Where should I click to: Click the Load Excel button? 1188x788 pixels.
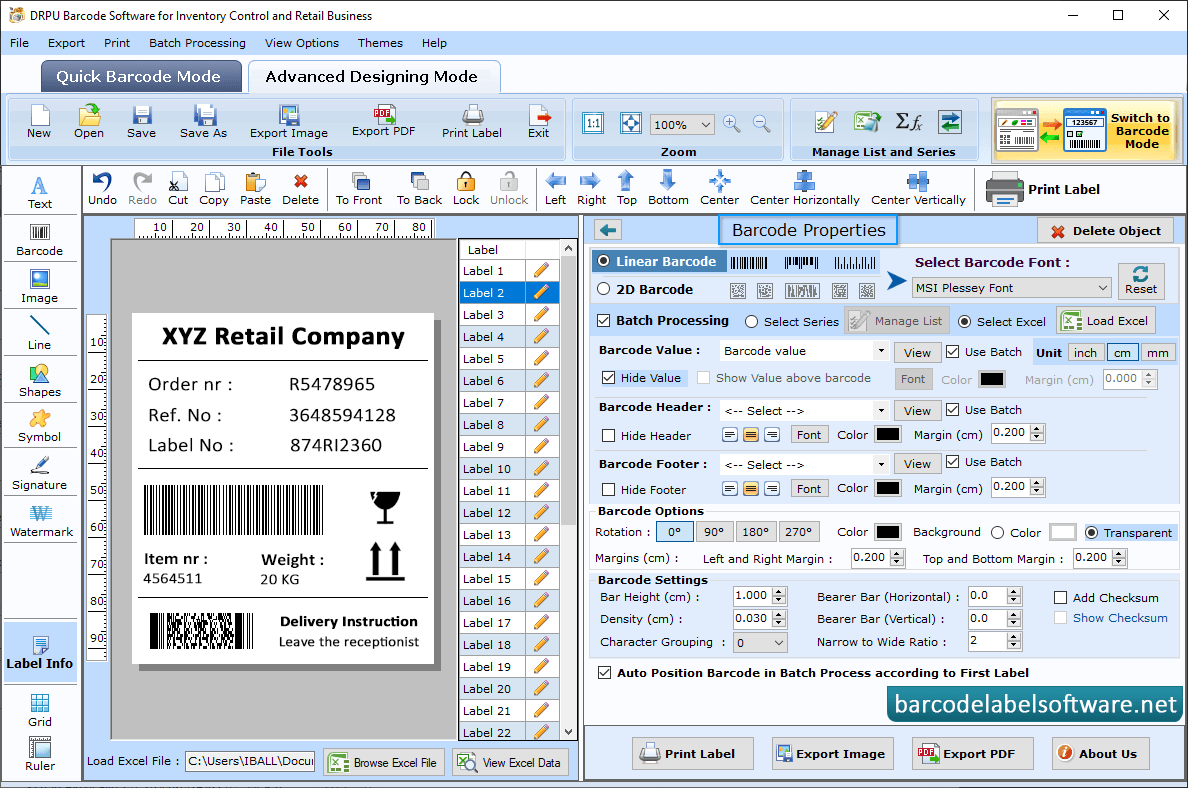pos(1106,321)
